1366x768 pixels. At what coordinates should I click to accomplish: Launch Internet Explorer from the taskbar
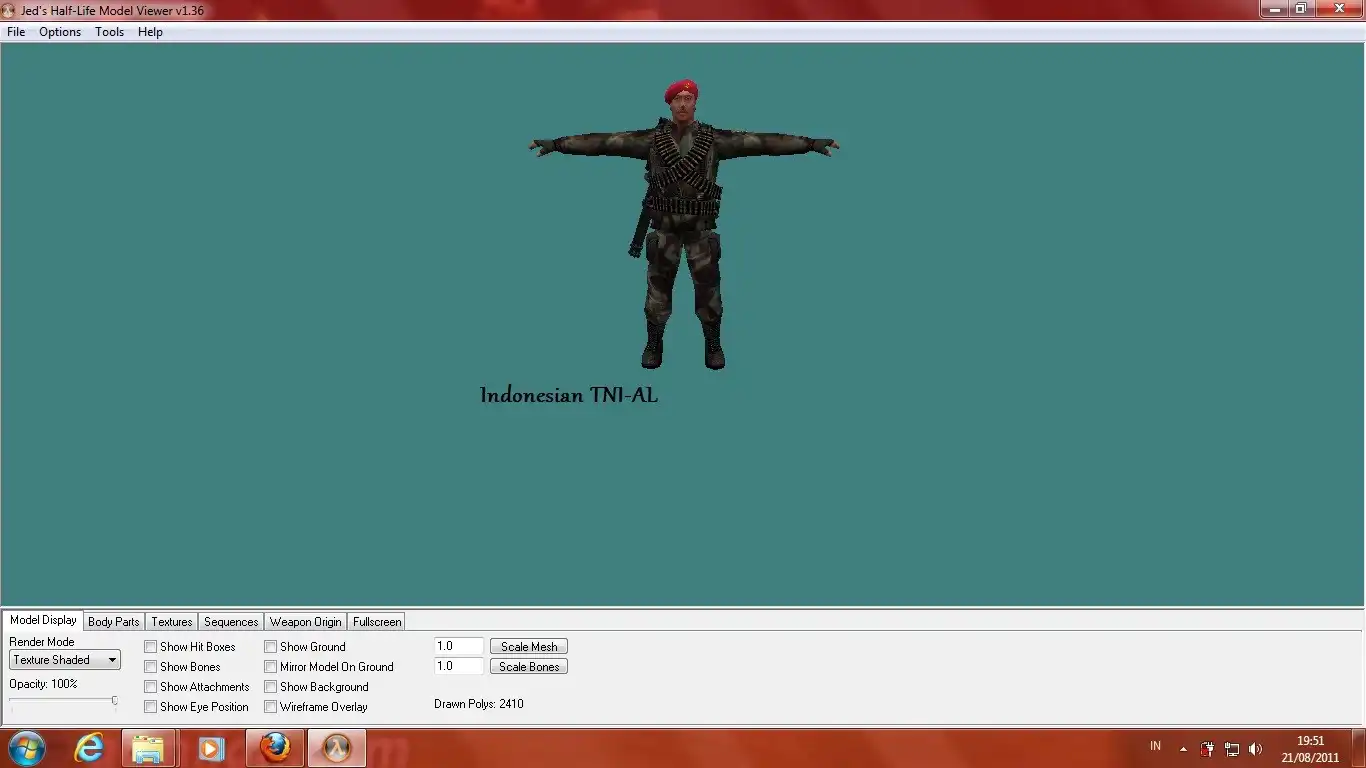[90, 747]
